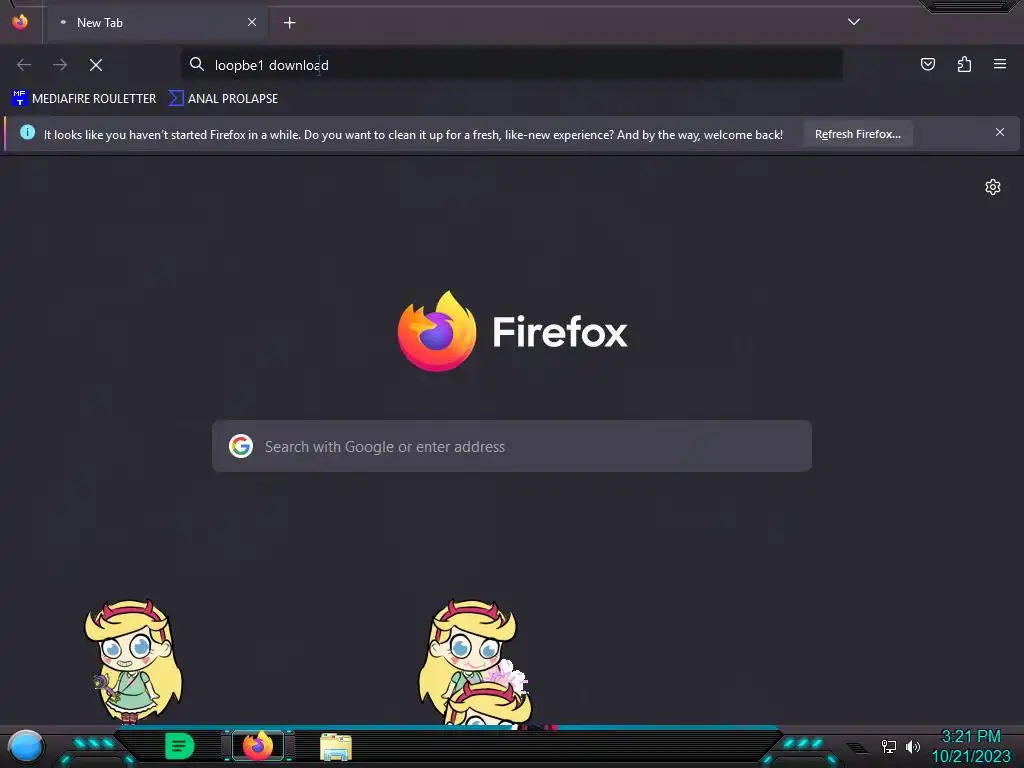Click the Firefox taskbar icon
This screenshot has height=768, width=1024.
point(258,746)
